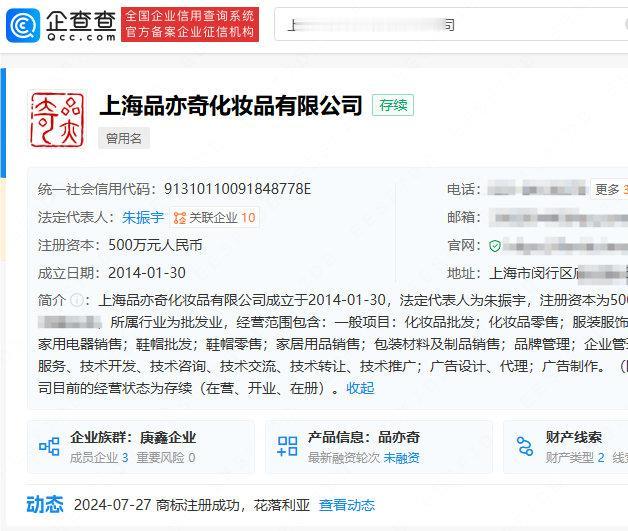The image size is (628, 531).
Task: Open the 曾用名 former names tag
Action: click(124, 138)
